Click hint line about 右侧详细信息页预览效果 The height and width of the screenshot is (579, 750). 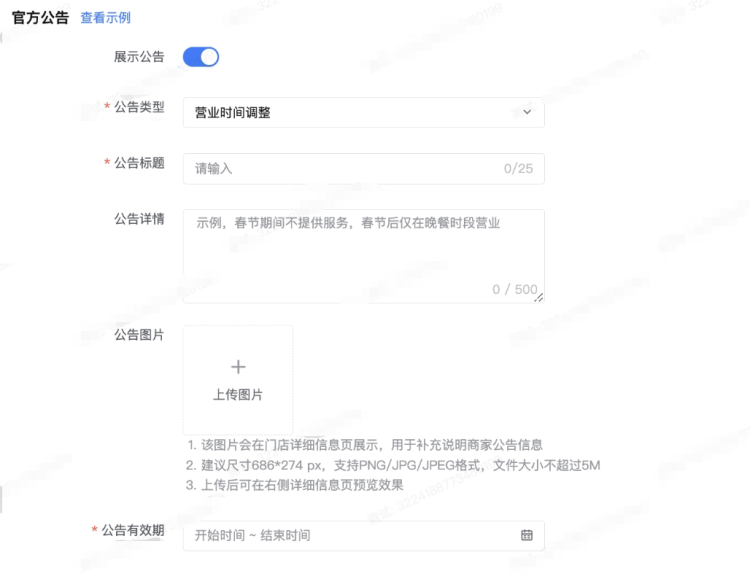point(295,485)
